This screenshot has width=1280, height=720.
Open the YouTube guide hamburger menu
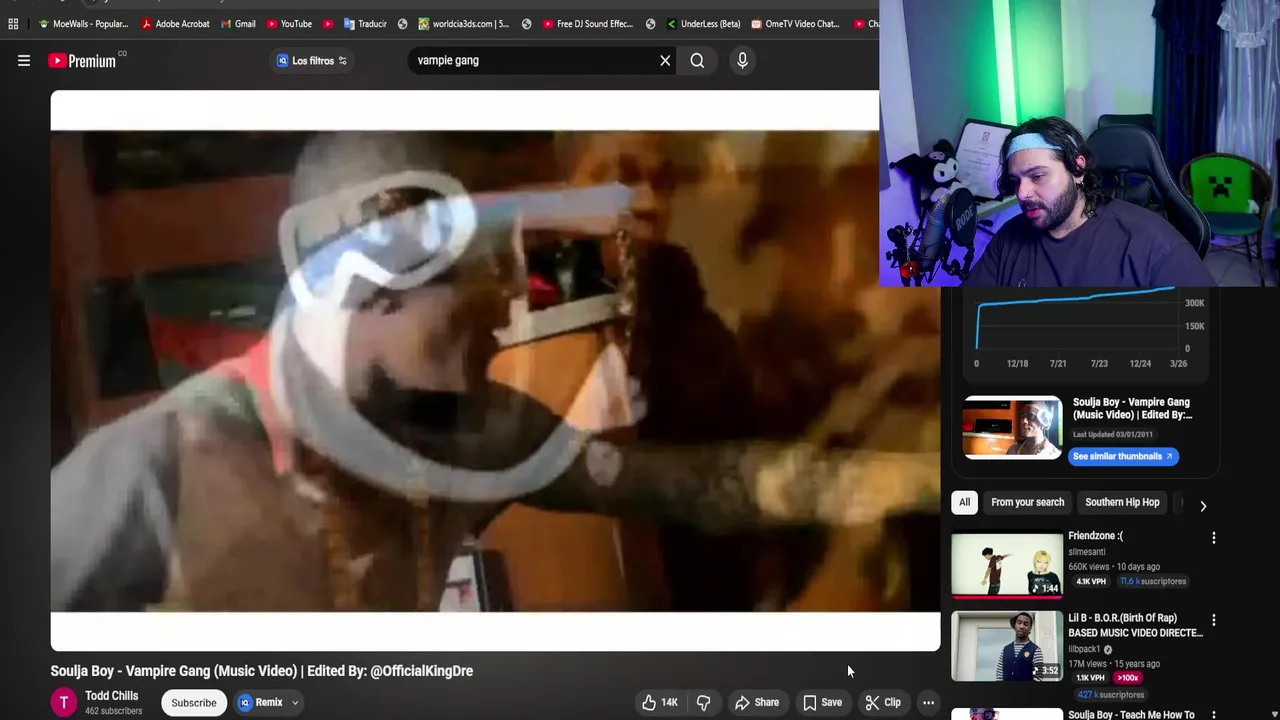coord(24,61)
